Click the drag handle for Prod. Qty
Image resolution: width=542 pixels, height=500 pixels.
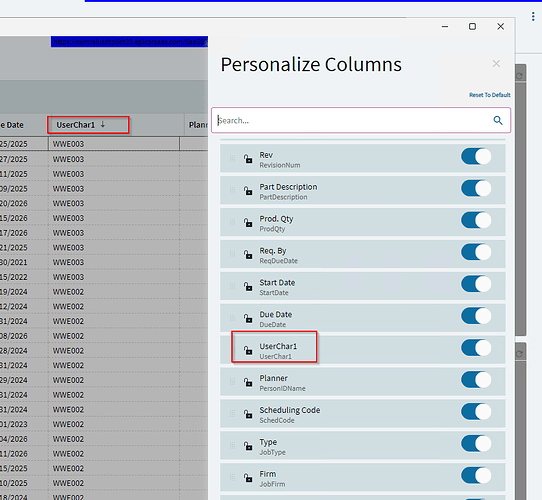tap(233, 222)
